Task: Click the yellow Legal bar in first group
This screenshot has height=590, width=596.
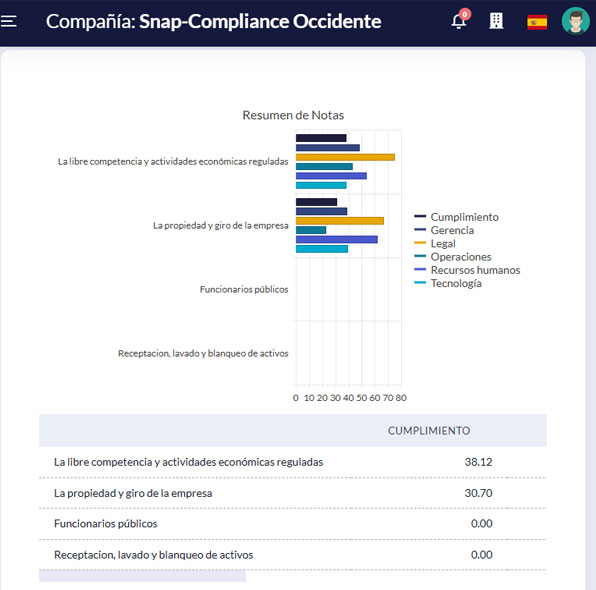Action: pos(345,157)
